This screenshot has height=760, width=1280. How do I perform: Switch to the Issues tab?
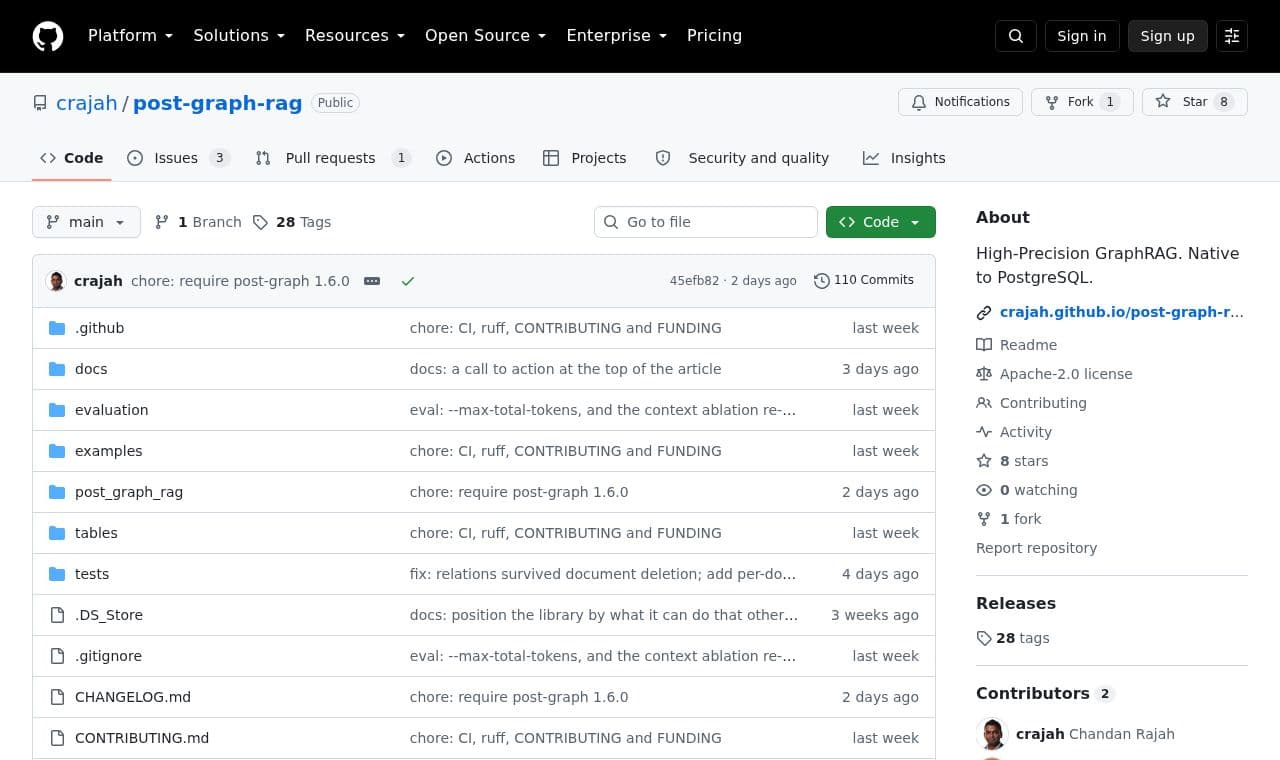click(178, 158)
